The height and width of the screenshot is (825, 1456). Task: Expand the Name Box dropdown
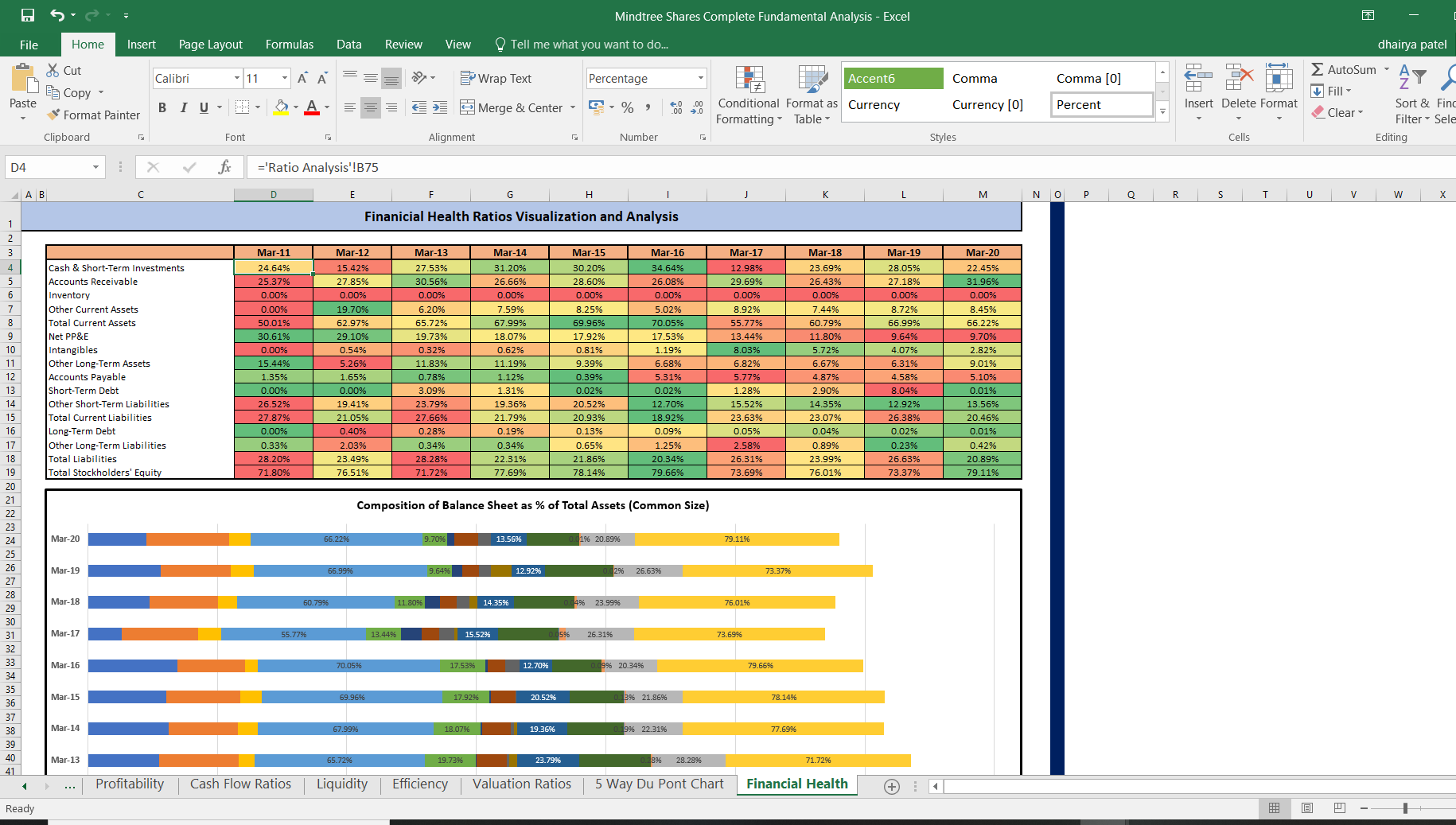pyautogui.click(x=95, y=167)
